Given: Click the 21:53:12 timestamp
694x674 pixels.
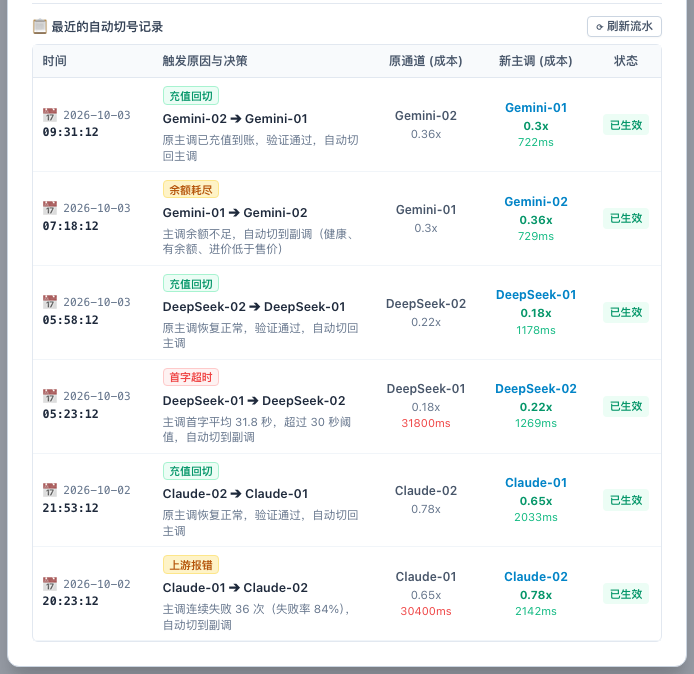Looking at the screenshot, I should point(70,508).
